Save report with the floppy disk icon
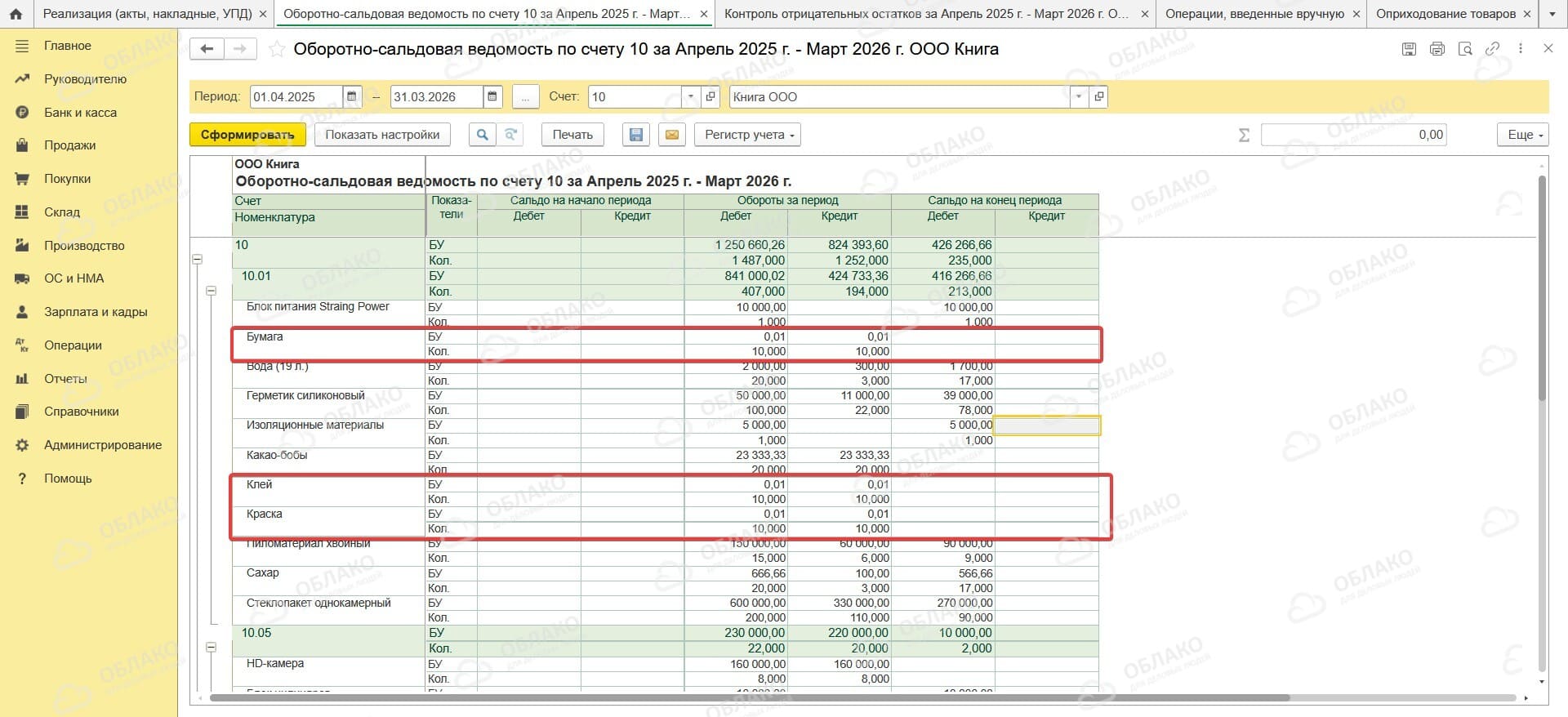This screenshot has width=1568, height=717. point(636,135)
